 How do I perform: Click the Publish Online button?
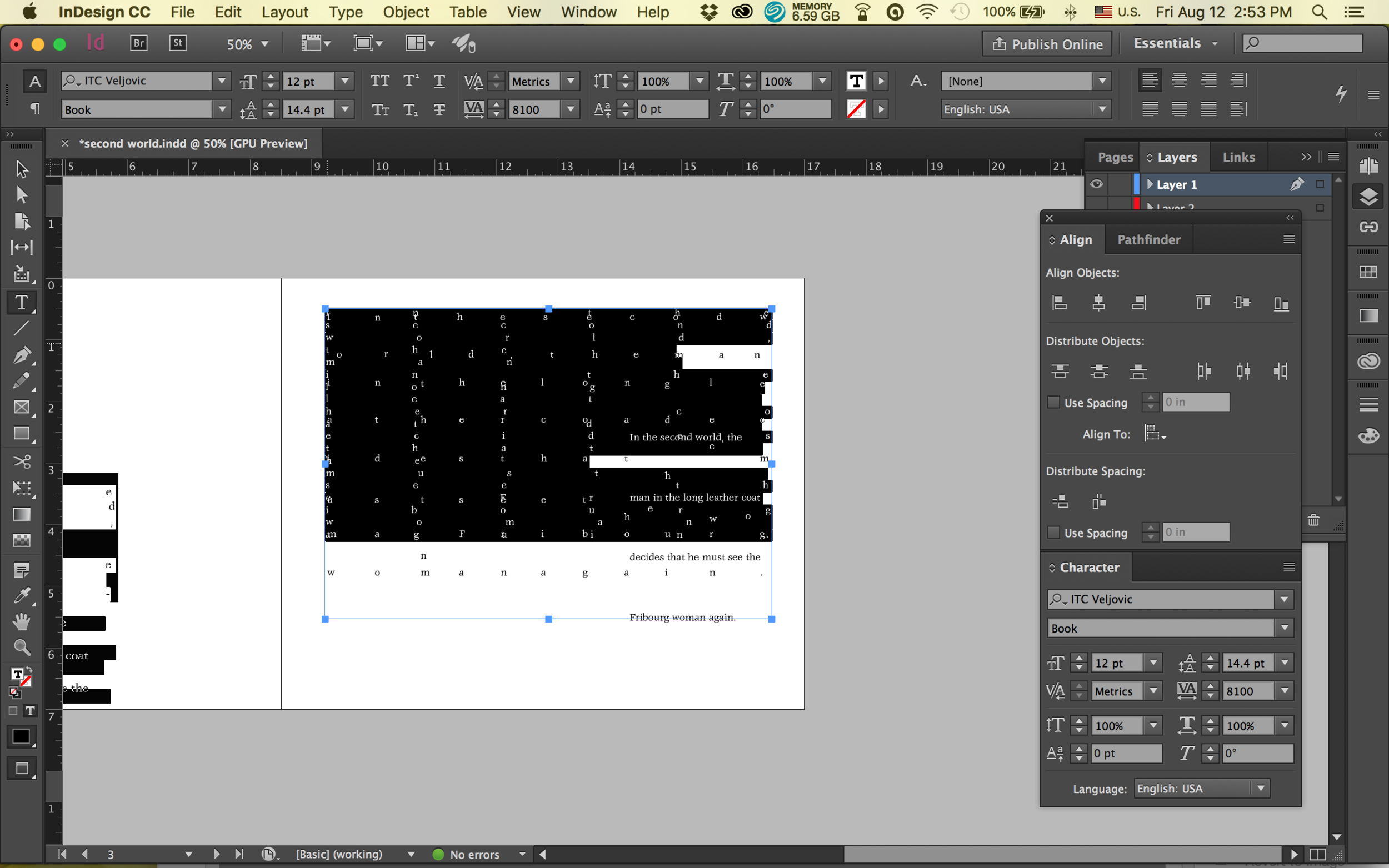1047,44
